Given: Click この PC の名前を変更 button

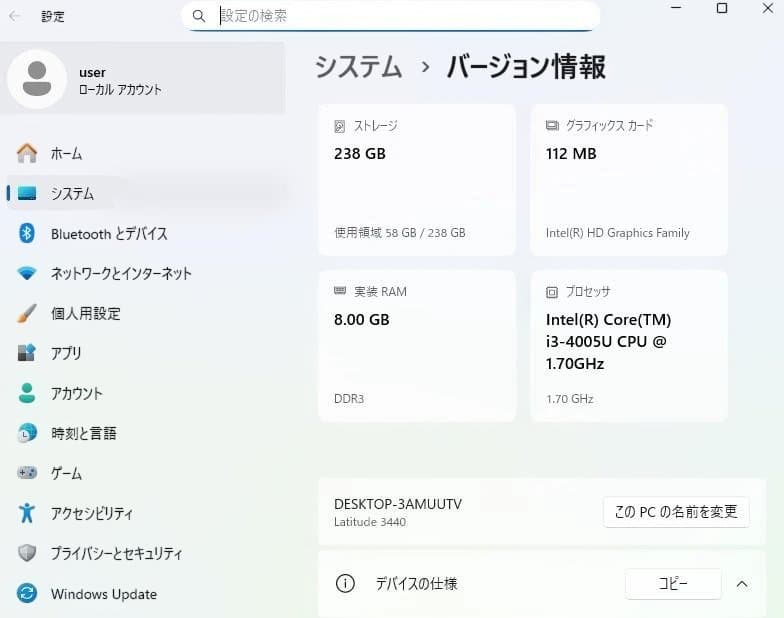Looking at the screenshot, I should 676,512.
